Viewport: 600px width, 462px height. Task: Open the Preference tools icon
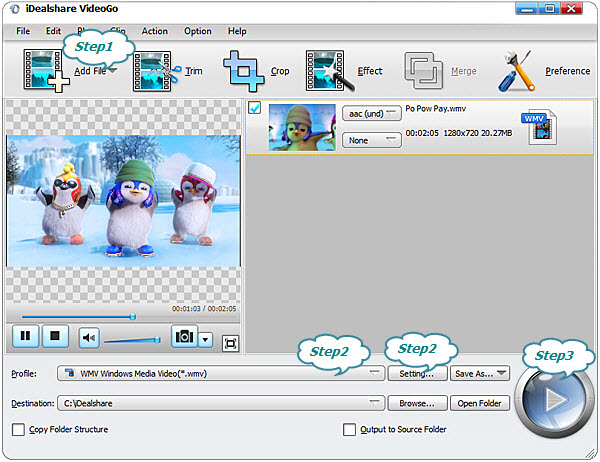point(517,71)
